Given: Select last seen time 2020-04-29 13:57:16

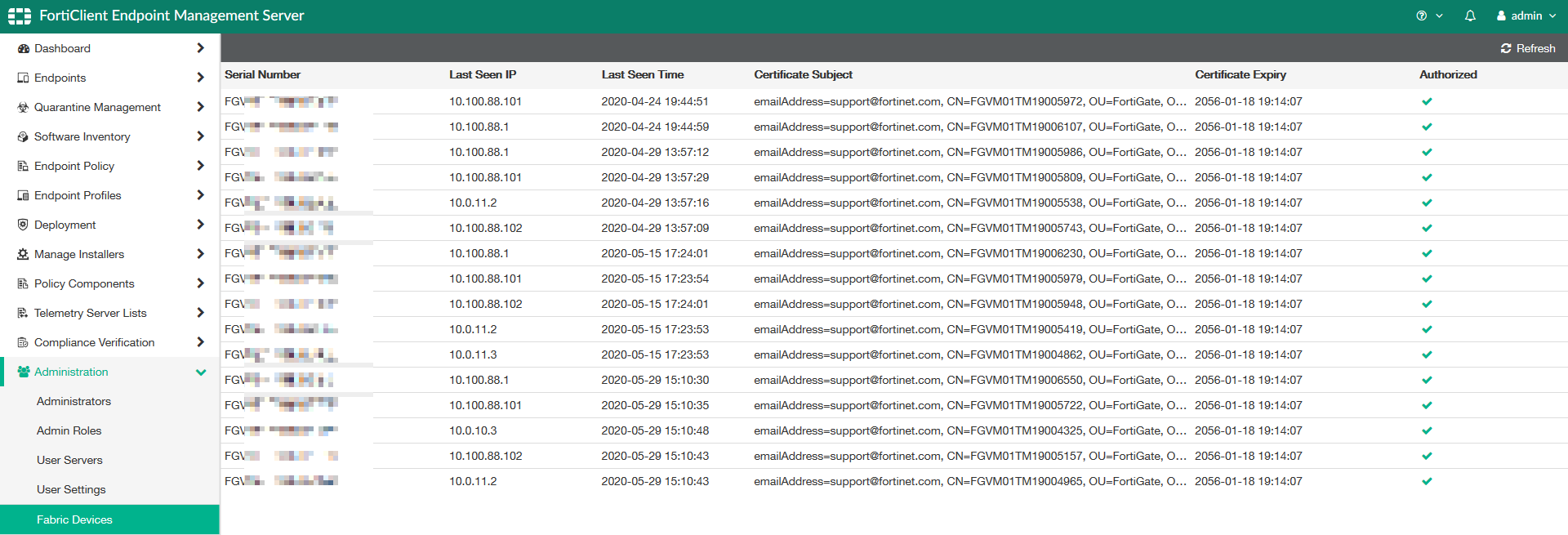Looking at the screenshot, I should (655, 203).
